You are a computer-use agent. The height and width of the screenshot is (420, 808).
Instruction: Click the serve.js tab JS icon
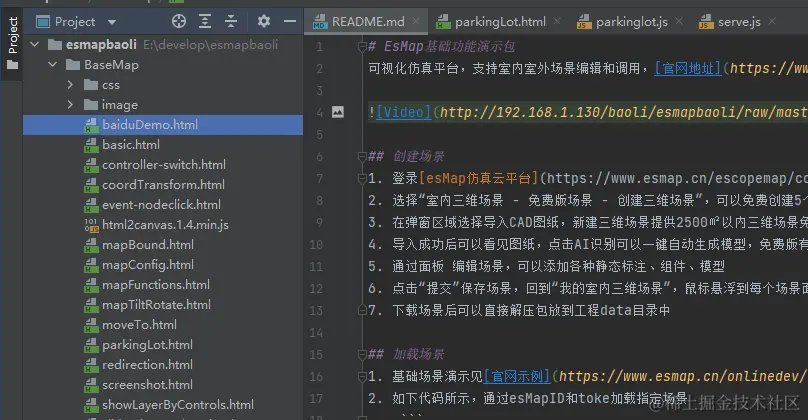pyautogui.click(x=706, y=22)
